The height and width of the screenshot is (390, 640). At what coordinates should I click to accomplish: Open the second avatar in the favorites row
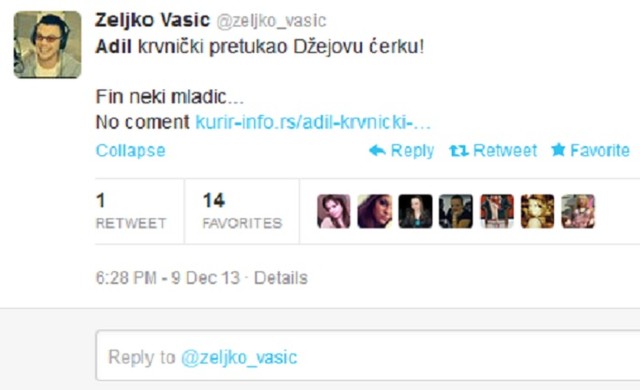click(x=375, y=211)
